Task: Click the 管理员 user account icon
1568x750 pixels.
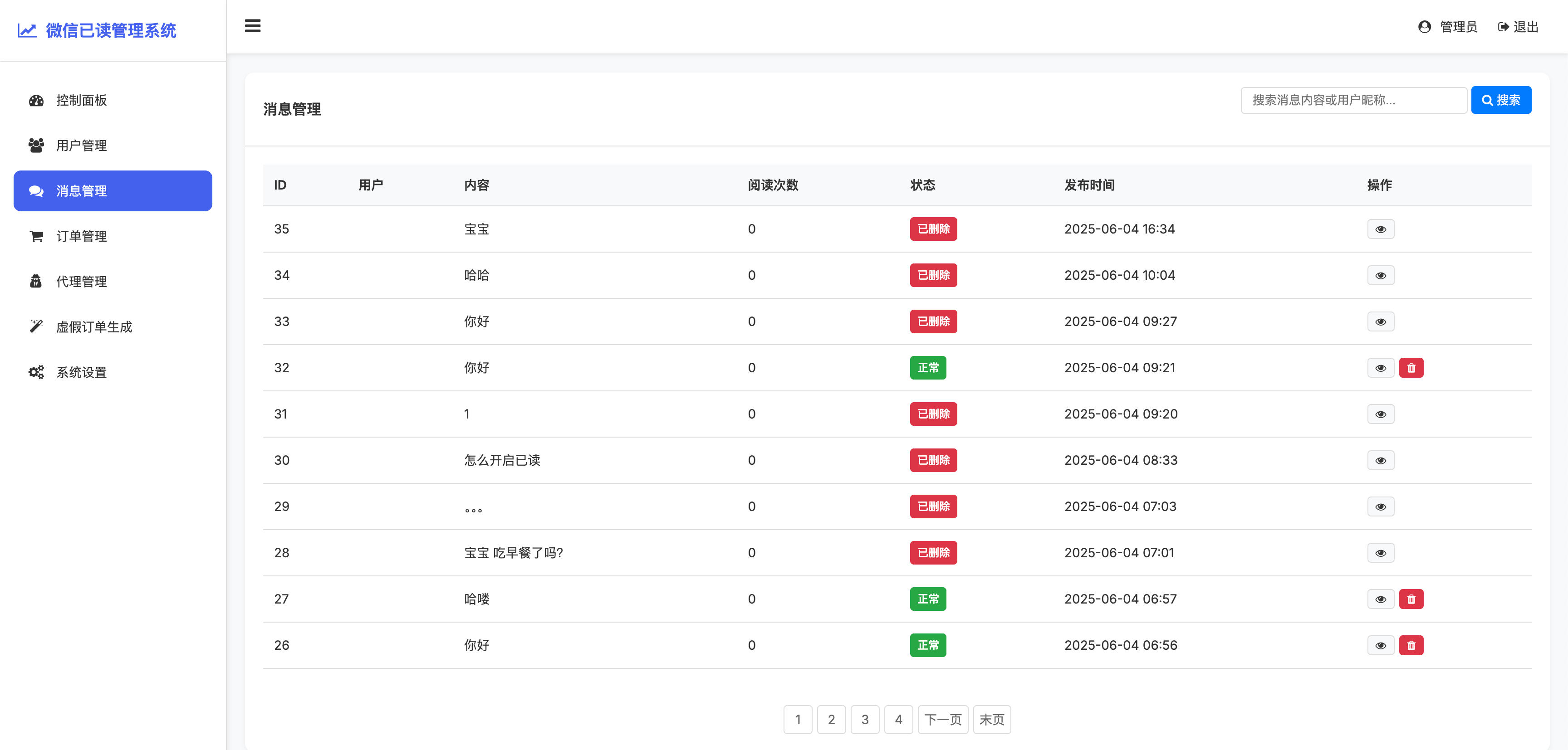Action: (x=1424, y=27)
